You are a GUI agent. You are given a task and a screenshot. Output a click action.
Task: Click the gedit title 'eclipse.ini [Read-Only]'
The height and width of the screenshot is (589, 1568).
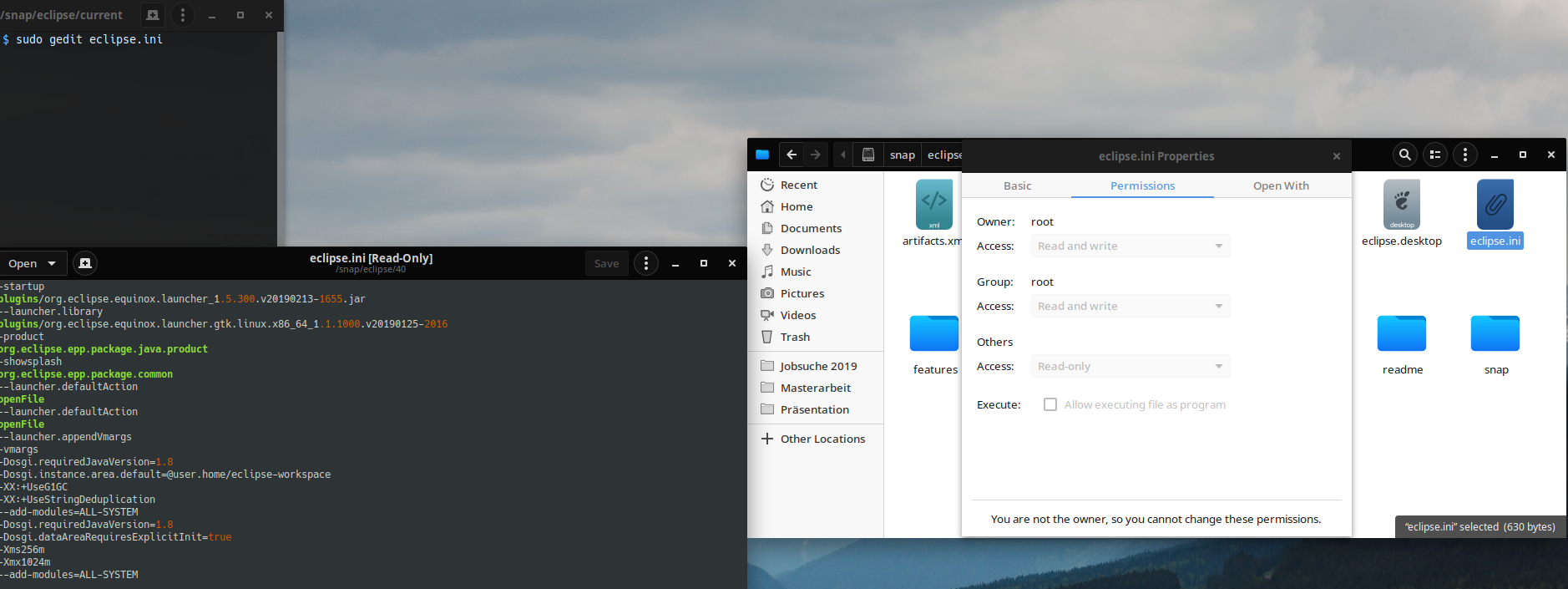[371, 258]
